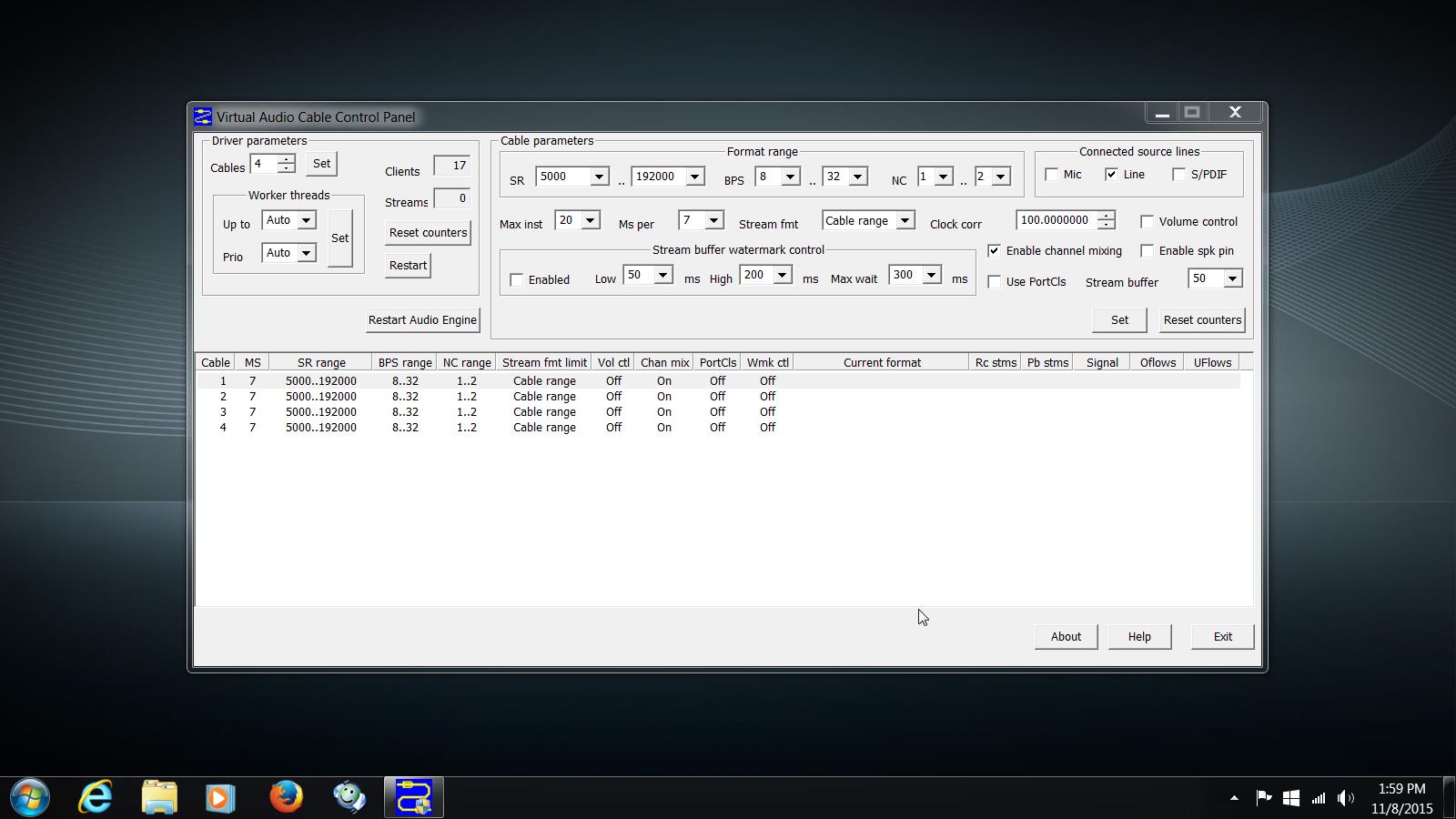Open the maximum SR 192000 dropdown

694,177
